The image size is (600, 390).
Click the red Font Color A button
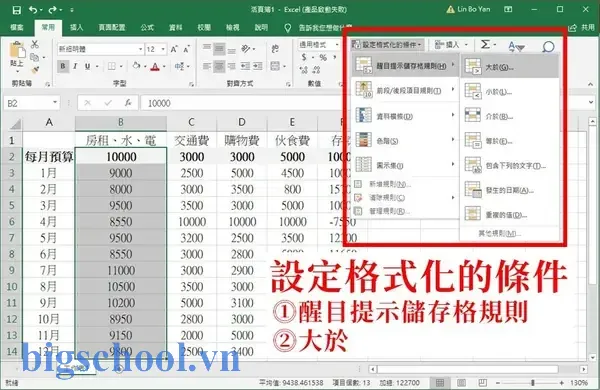(x=155, y=66)
